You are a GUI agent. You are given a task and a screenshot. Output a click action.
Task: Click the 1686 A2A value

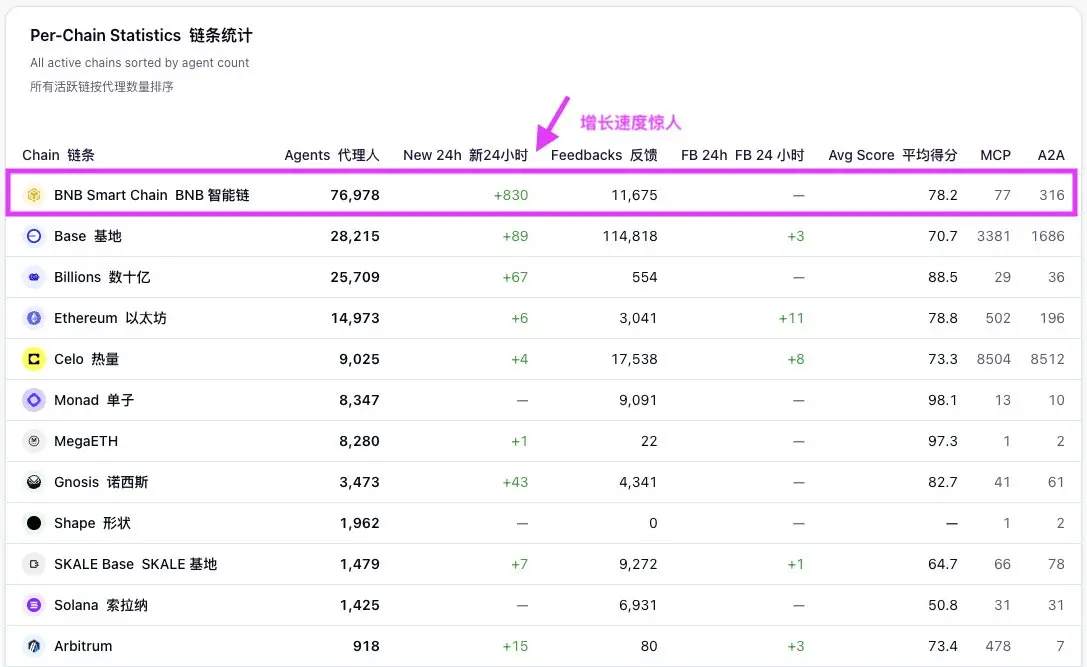pyautogui.click(x=1047, y=236)
